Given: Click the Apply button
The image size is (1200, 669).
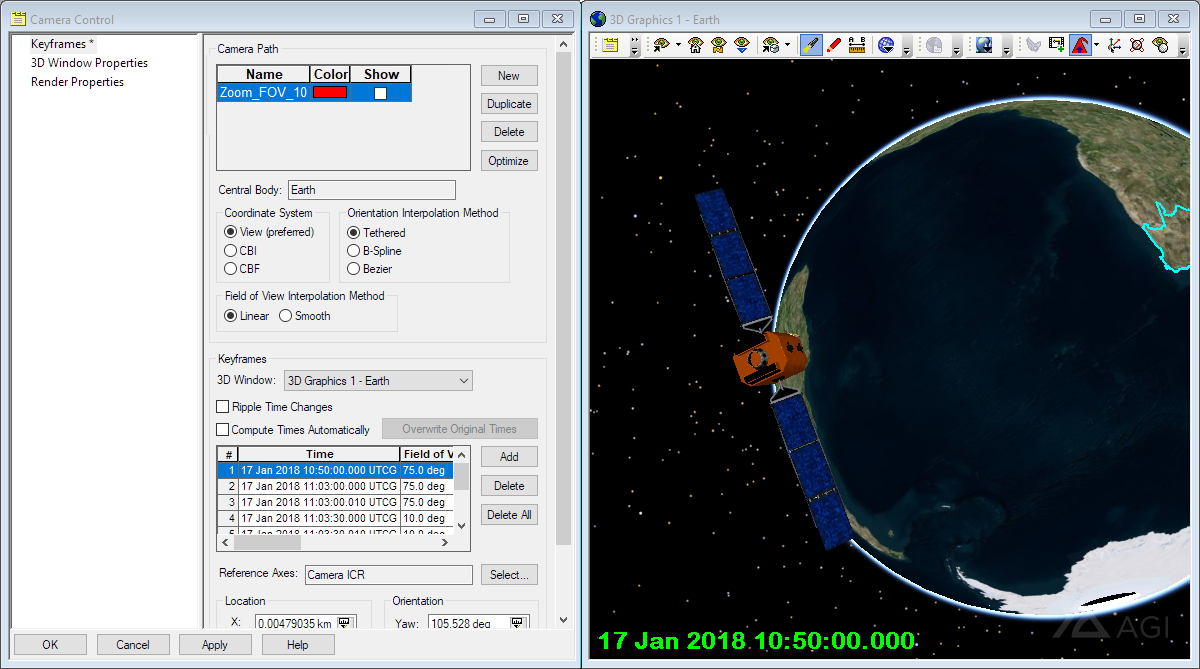Looking at the screenshot, I should click(x=215, y=645).
